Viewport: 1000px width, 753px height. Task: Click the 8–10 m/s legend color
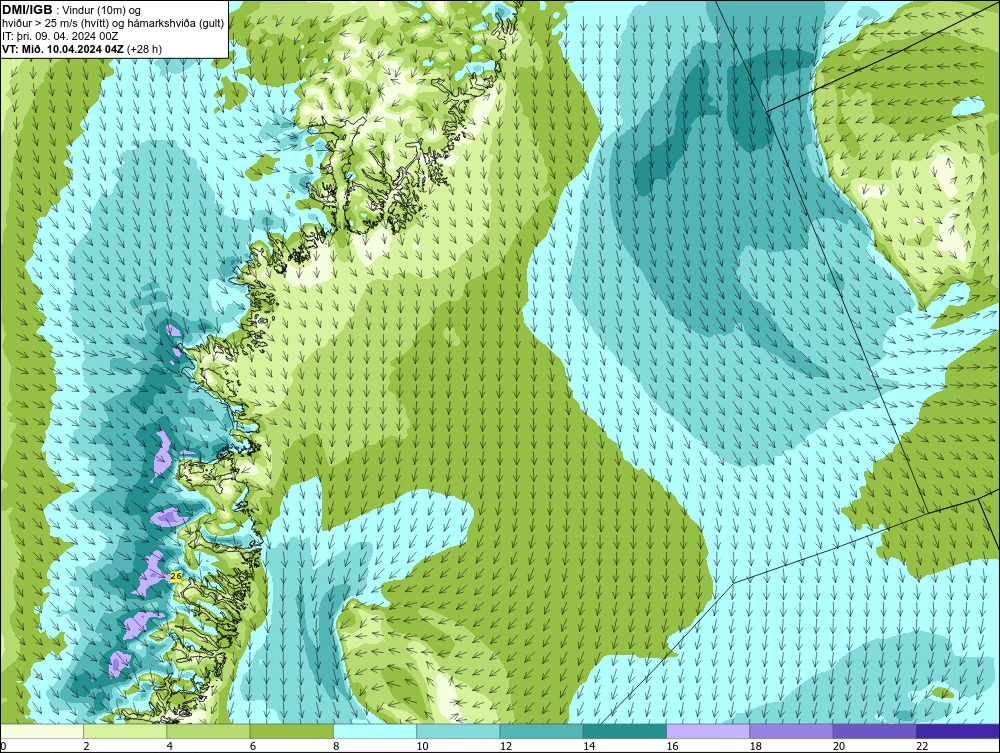(x=375, y=731)
